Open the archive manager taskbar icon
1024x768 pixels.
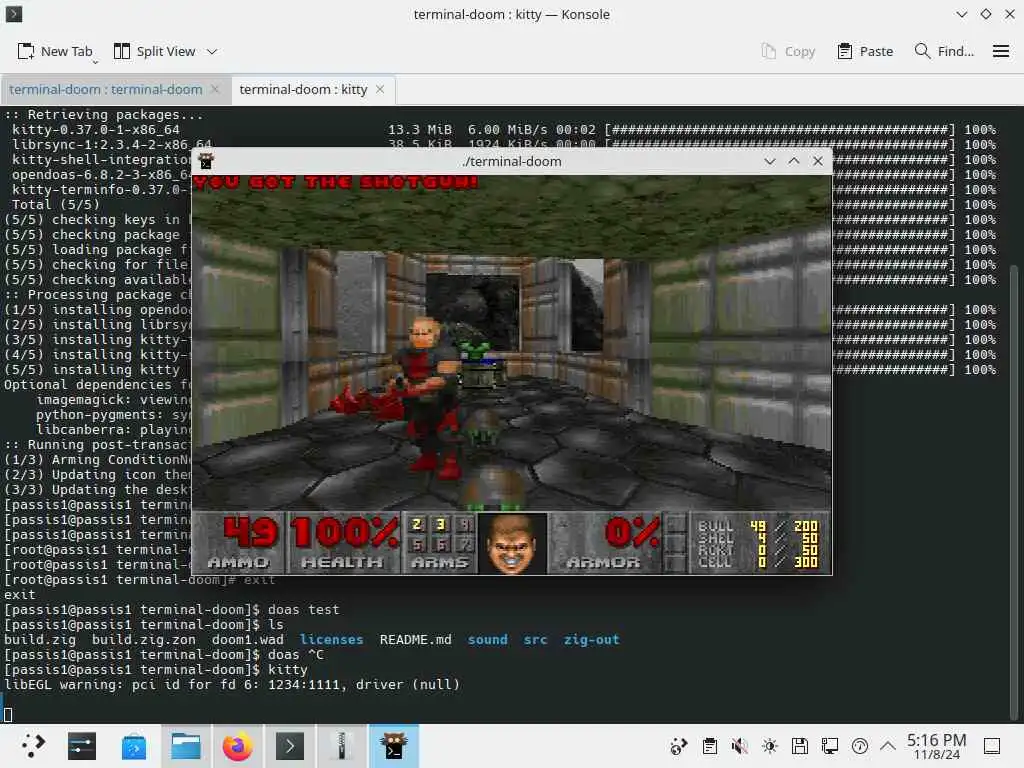(342, 746)
